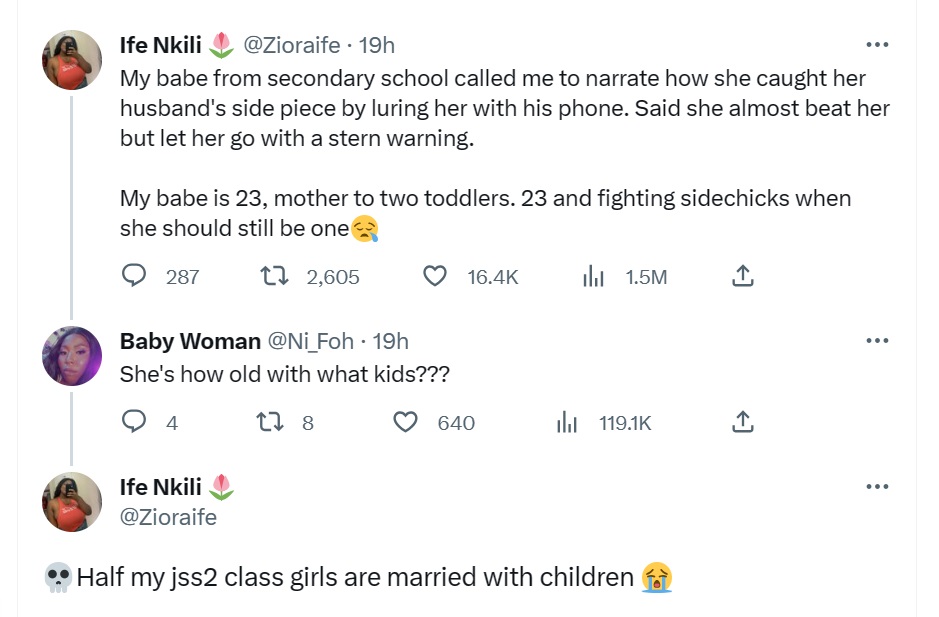Click the Ife Nkili avatar beside the jss2 tweet
The image size is (939, 617).
[72, 502]
